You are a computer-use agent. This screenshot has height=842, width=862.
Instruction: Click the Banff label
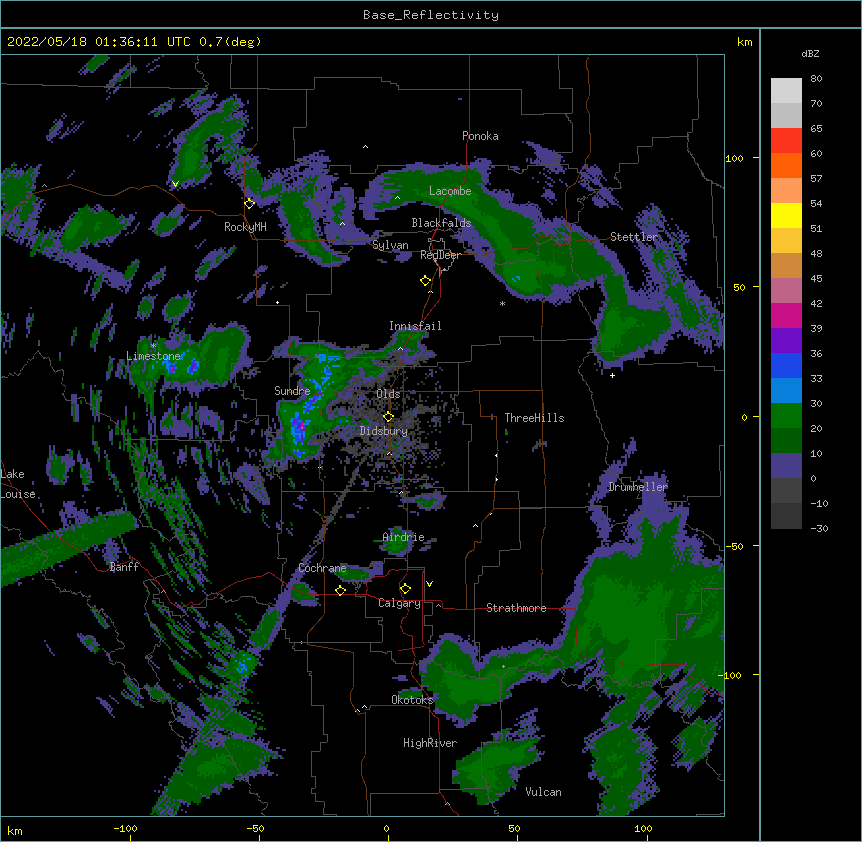click(x=124, y=567)
